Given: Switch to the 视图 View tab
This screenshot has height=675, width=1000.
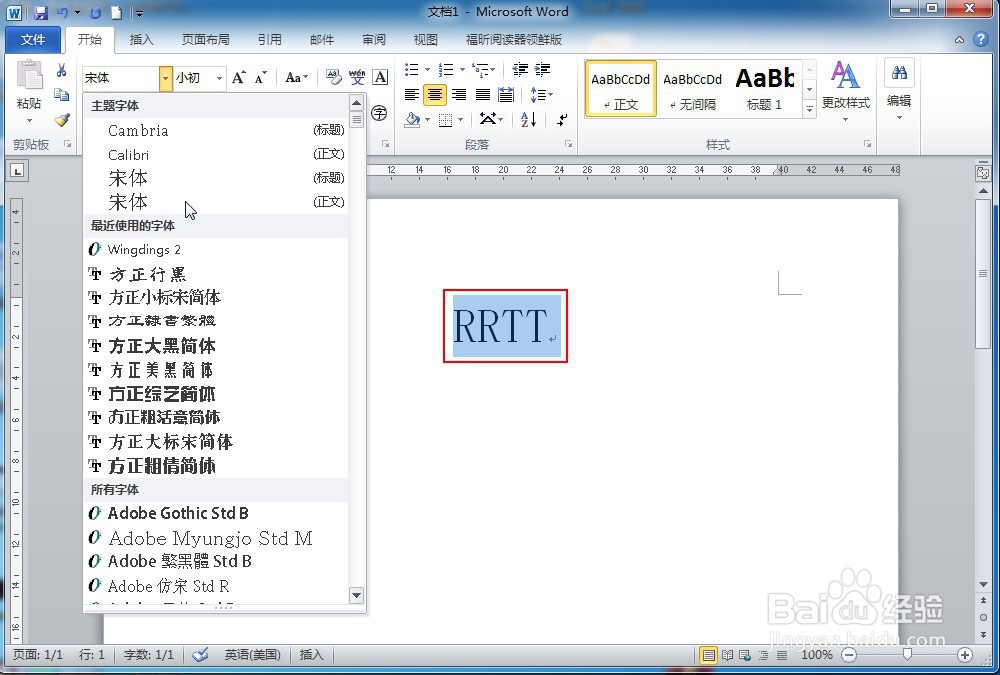Looking at the screenshot, I should 425,40.
